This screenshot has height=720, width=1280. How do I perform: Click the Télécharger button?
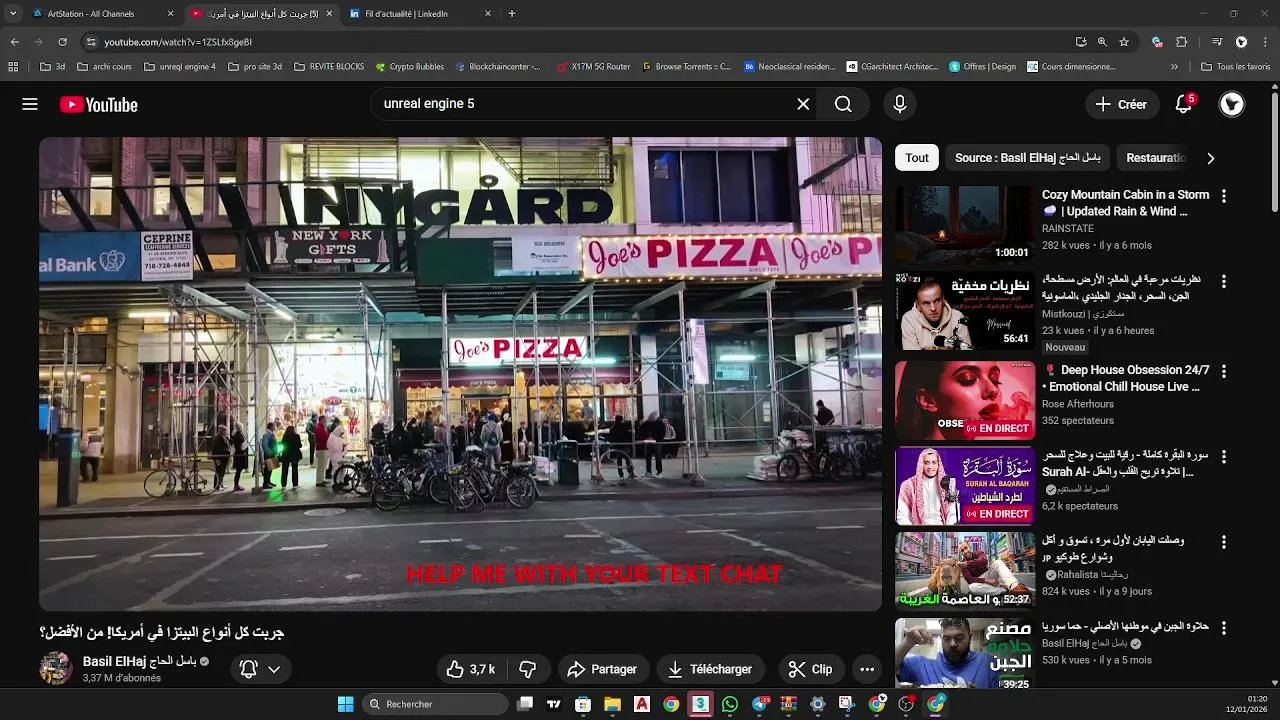click(x=710, y=669)
